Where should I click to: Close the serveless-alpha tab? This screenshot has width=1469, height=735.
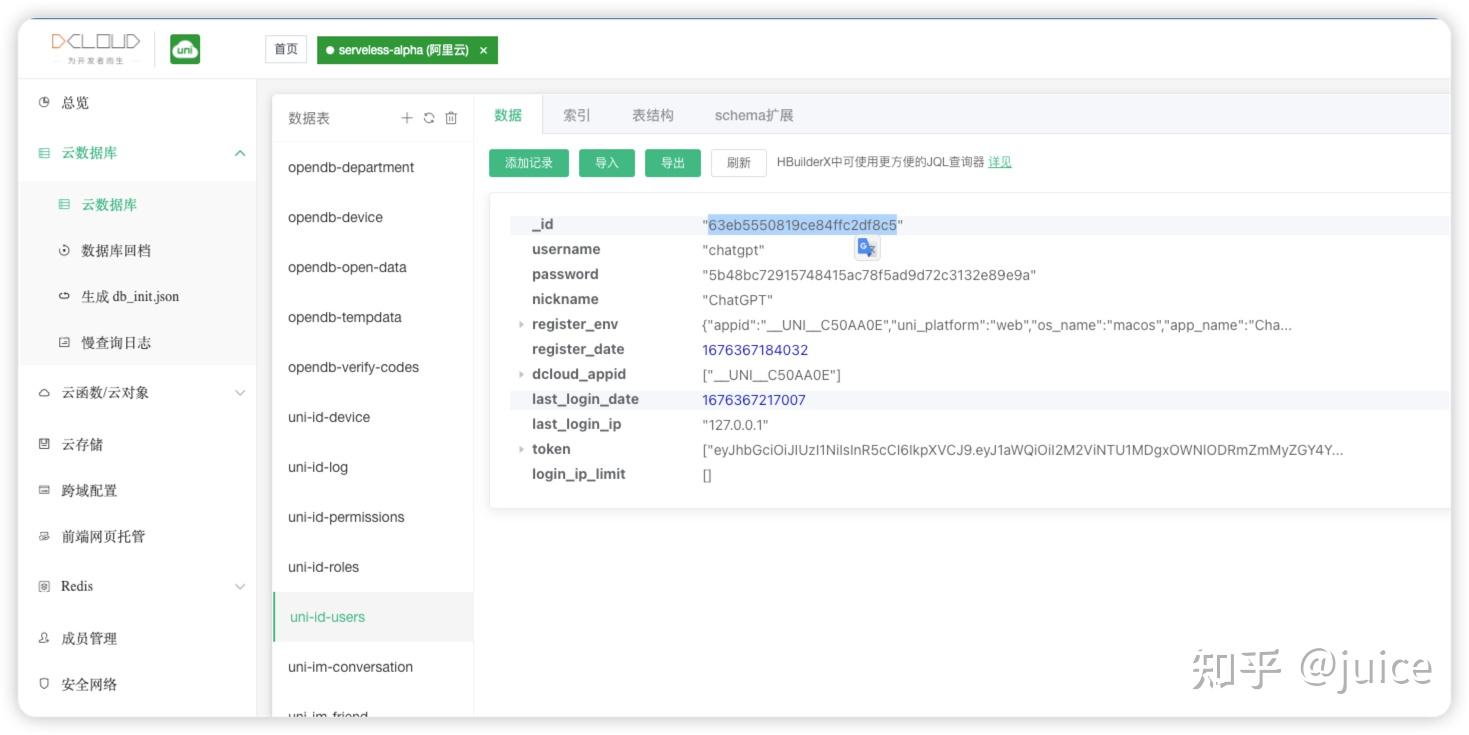click(x=483, y=50)
